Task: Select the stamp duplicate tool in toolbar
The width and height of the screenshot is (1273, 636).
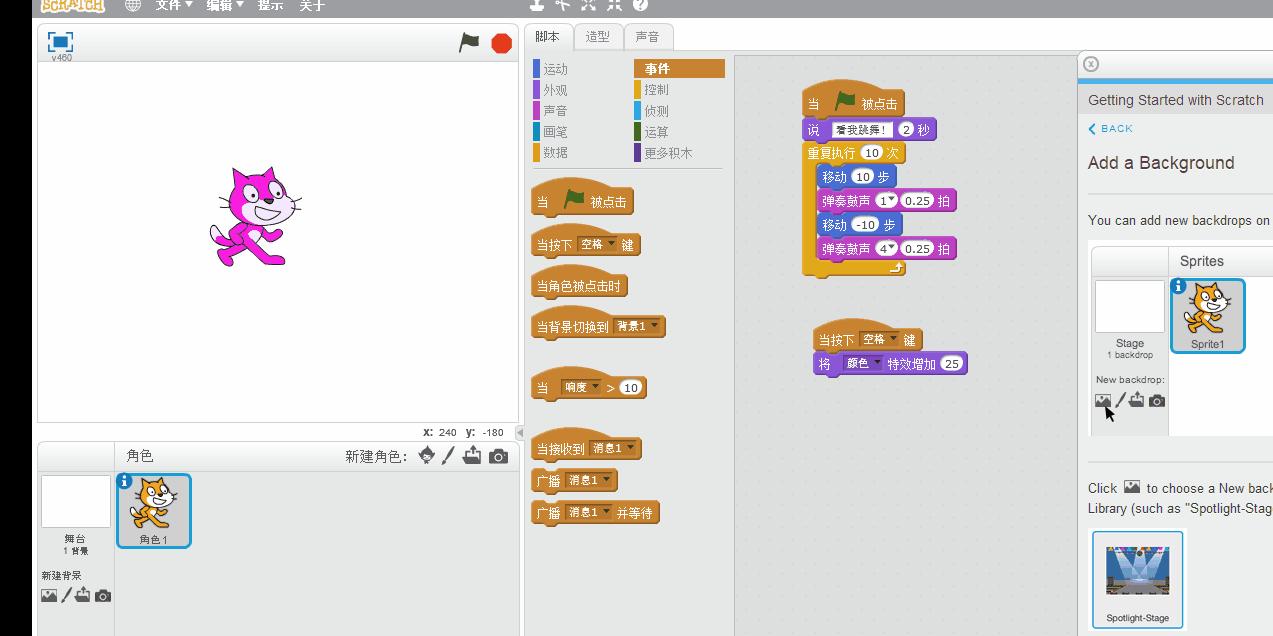Action: [536, 6]
